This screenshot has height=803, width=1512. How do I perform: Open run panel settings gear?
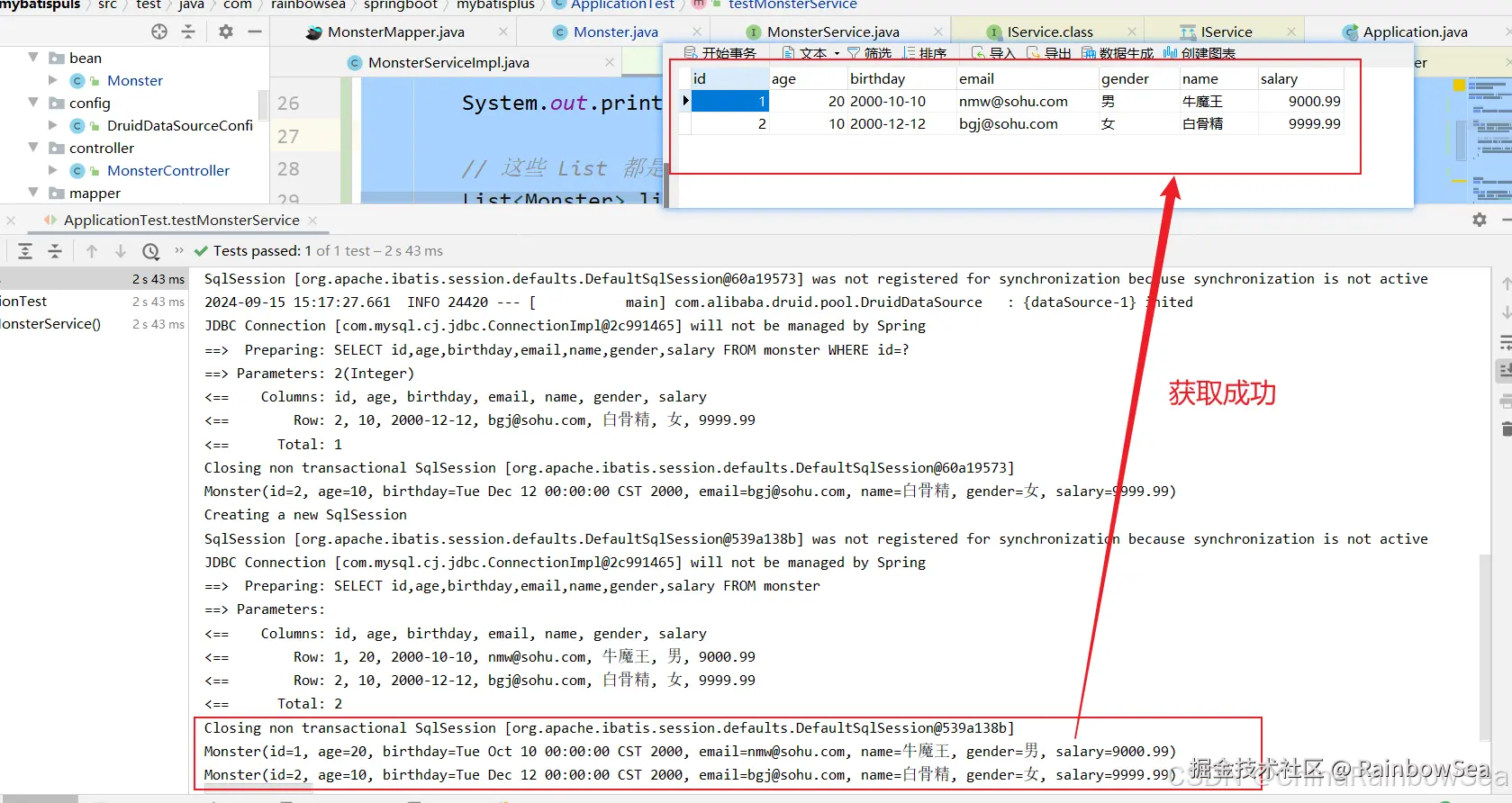point(1480,220)
